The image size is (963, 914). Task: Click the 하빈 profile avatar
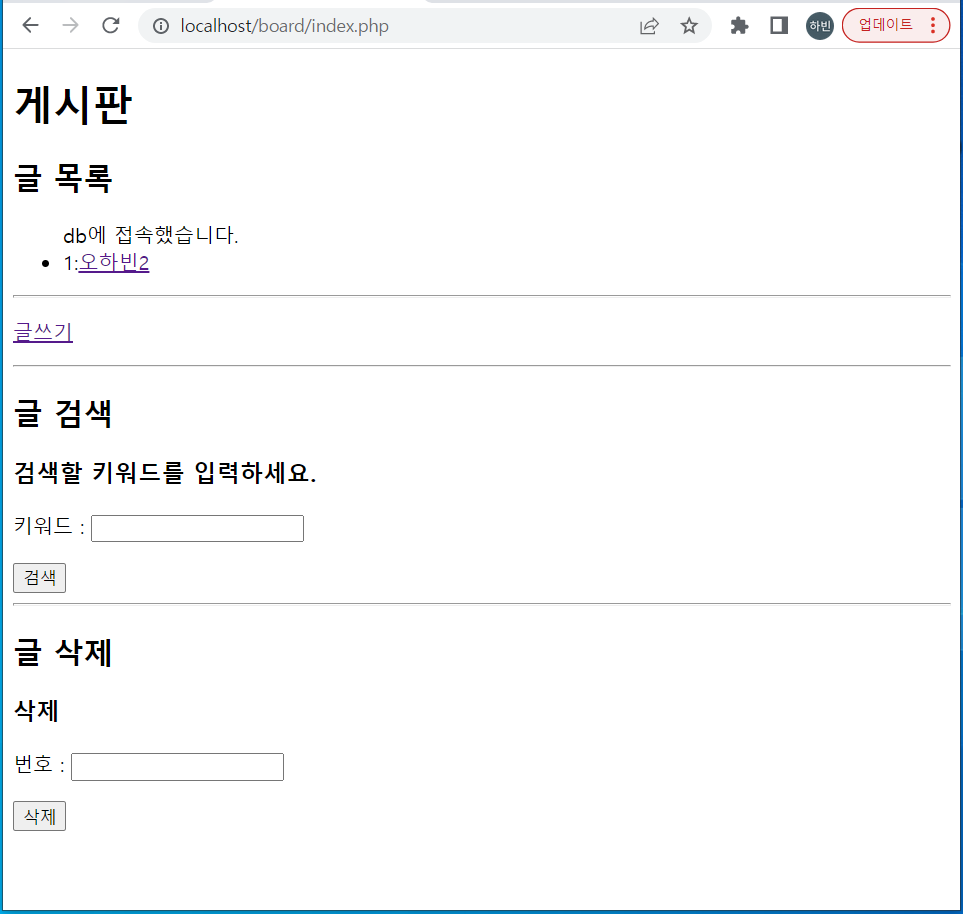coord(819,25)
